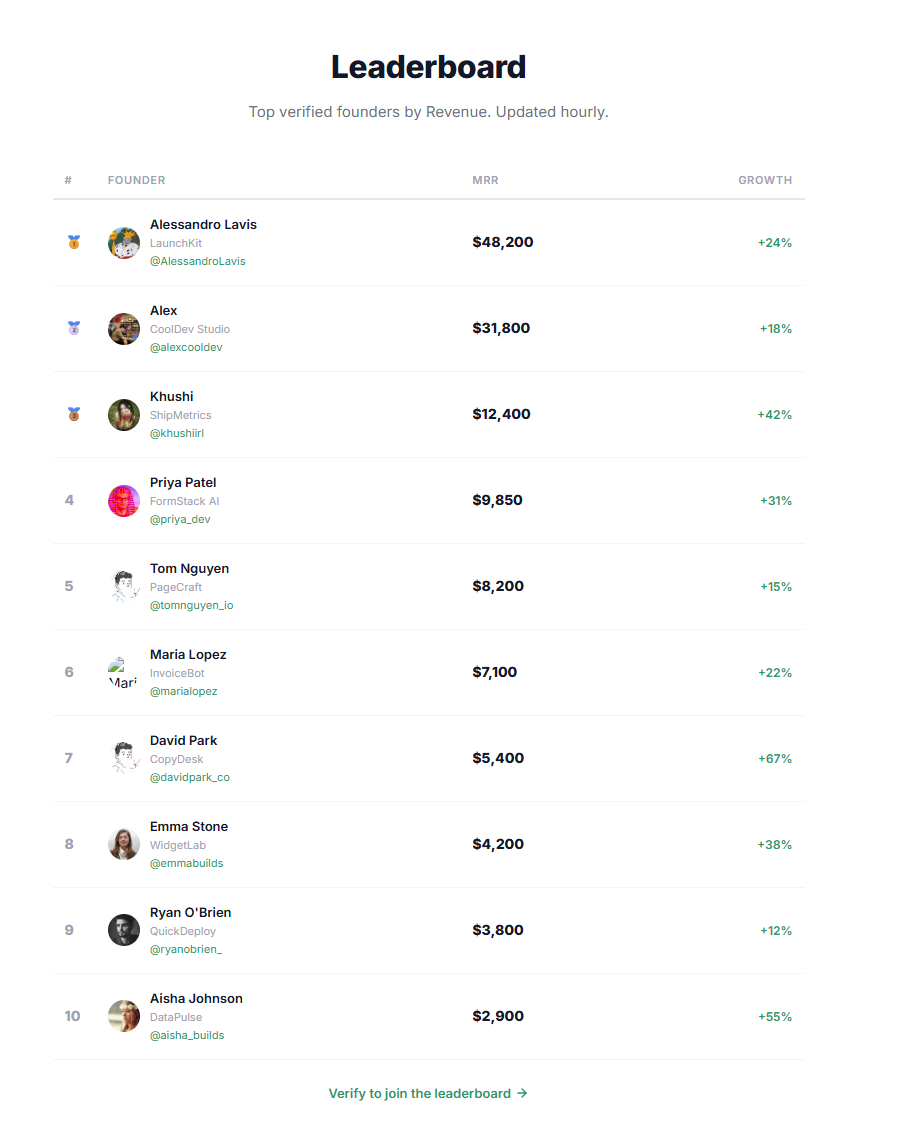This screenshot has height=1129, width=904.
Task: Click Ryan O'Brien's dark avatar image
Action: point(123,930)
